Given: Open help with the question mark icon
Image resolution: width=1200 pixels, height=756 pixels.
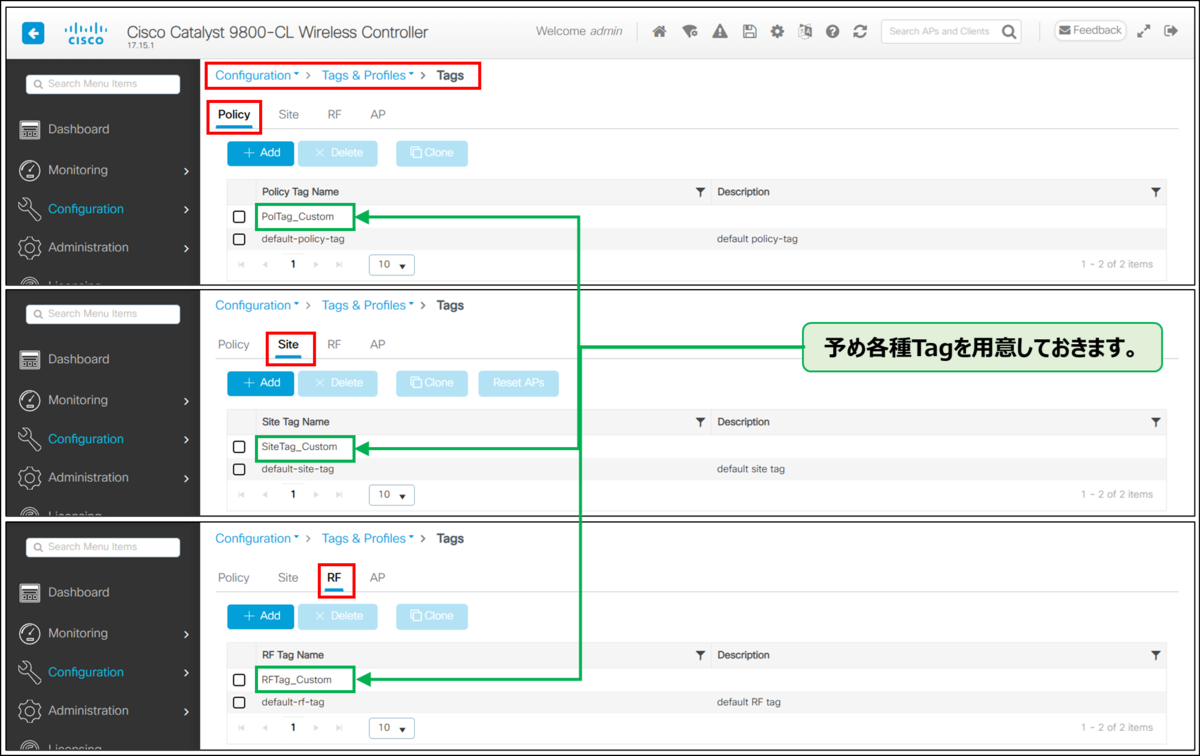Looking at the screenshot, I should click(x=832, y=31).
